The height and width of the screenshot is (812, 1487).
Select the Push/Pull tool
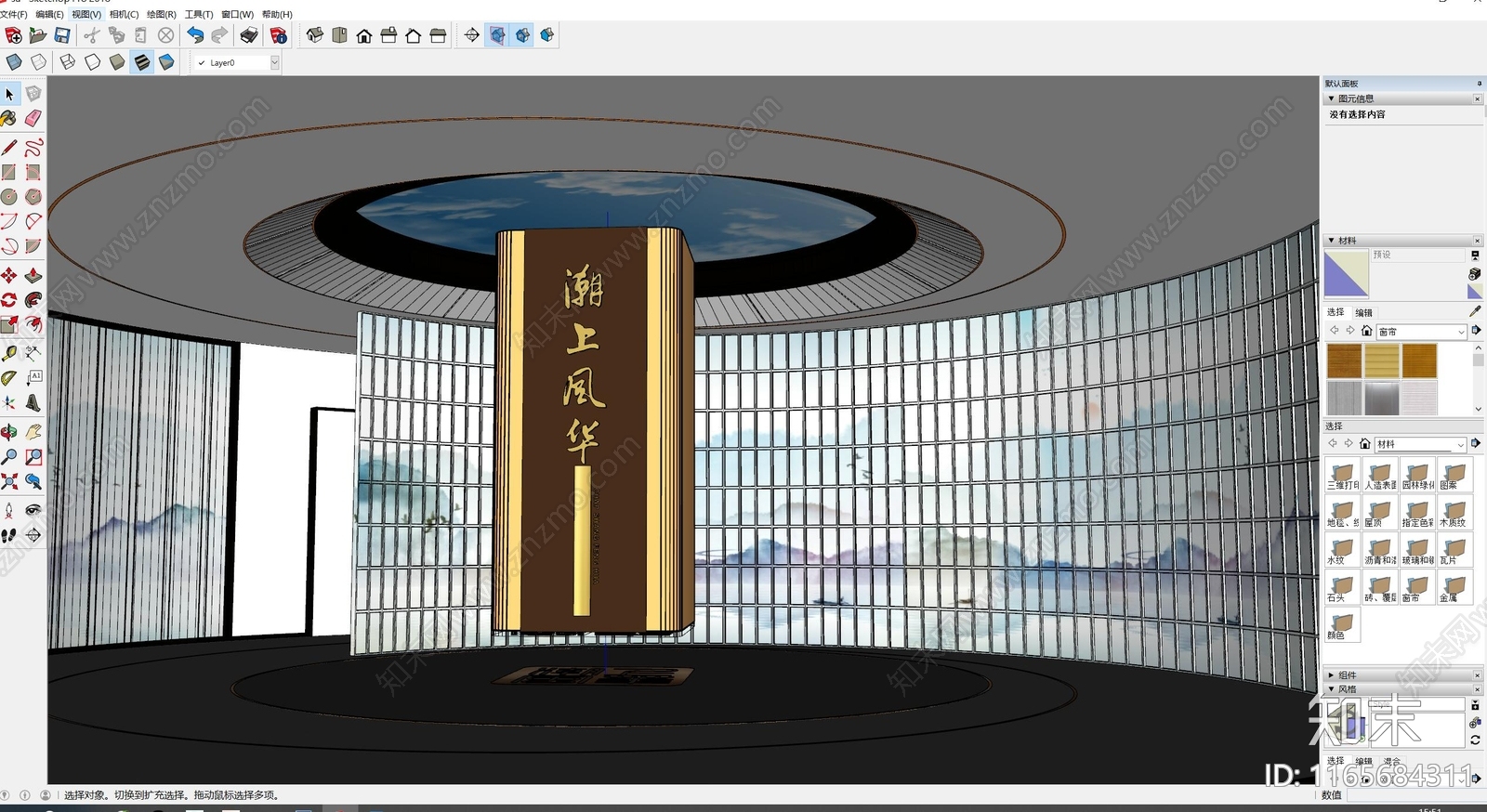tap(33, 276)
